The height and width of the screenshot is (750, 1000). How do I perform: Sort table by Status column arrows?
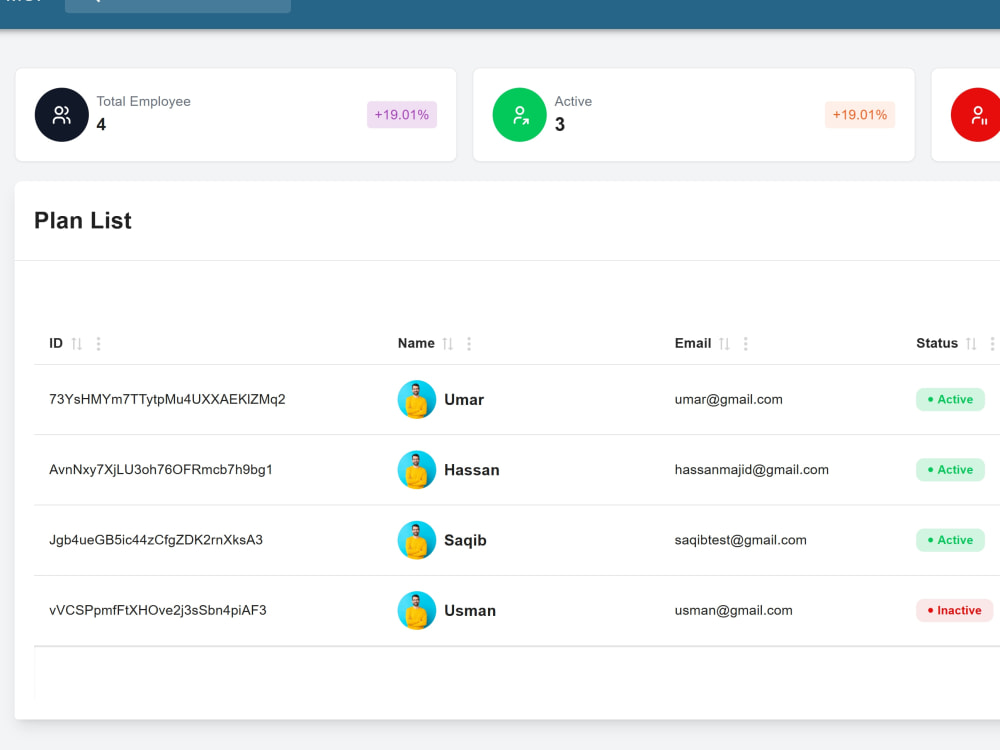tap(971, 344)
